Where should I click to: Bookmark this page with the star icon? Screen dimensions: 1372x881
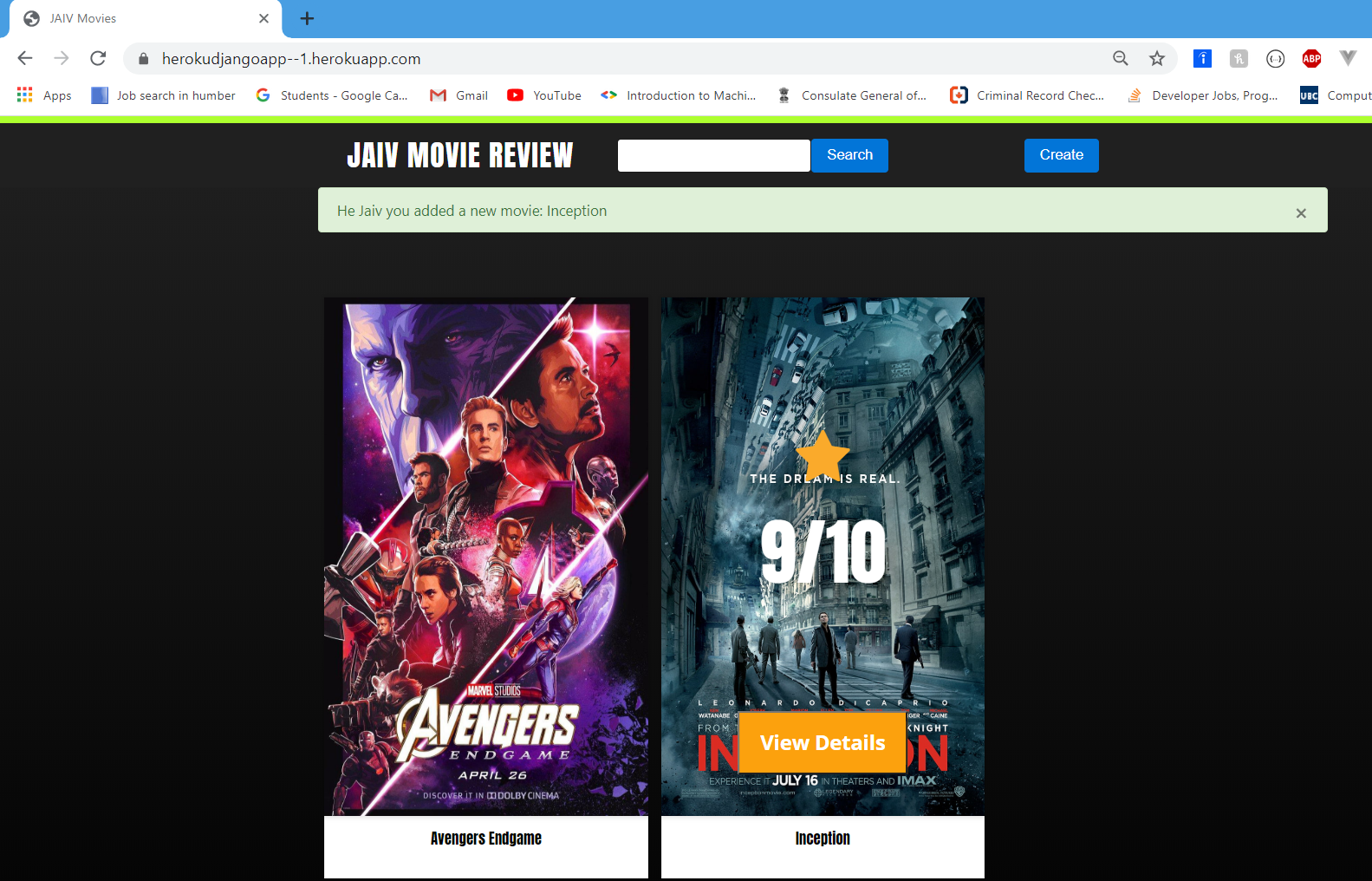point(1157,58)
